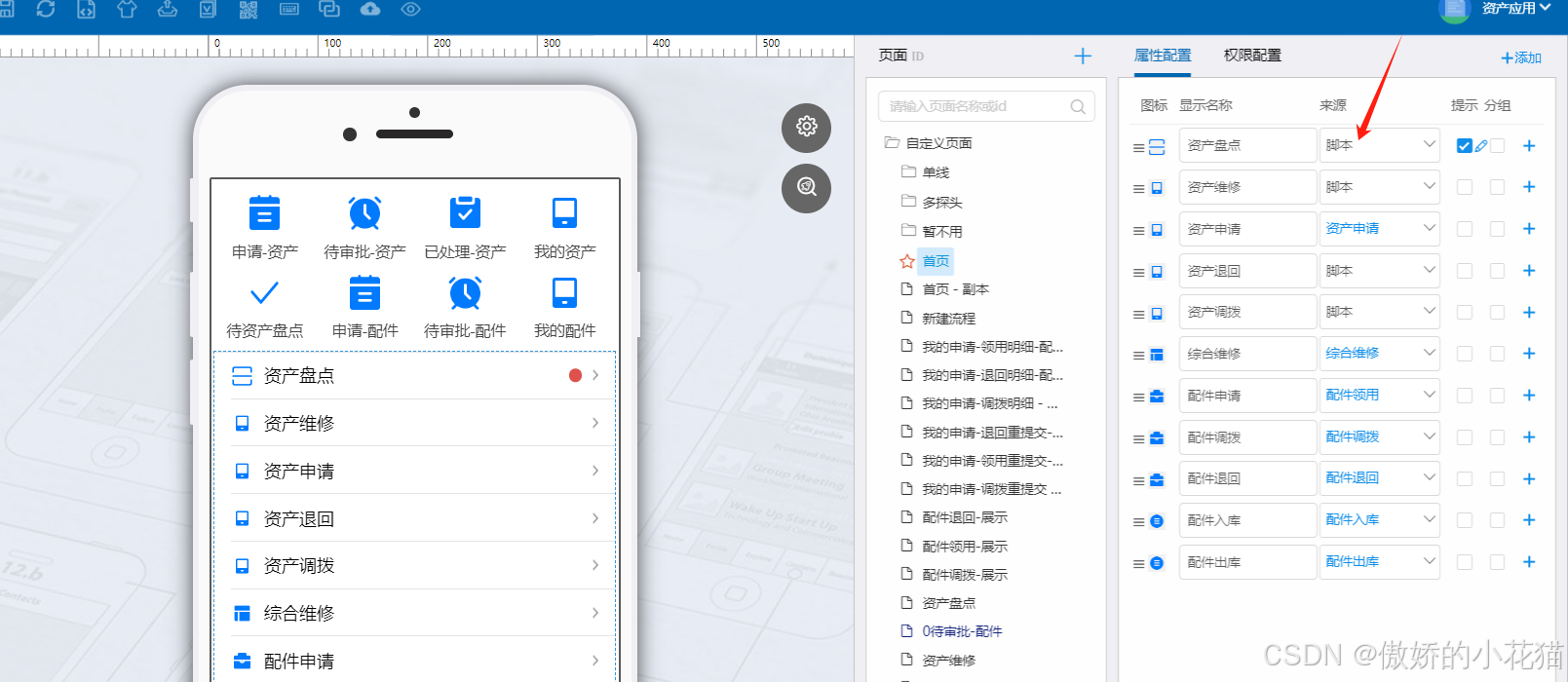Open the code file icon in toolbar
The image size is (1568, 682).
pos(86,9)
